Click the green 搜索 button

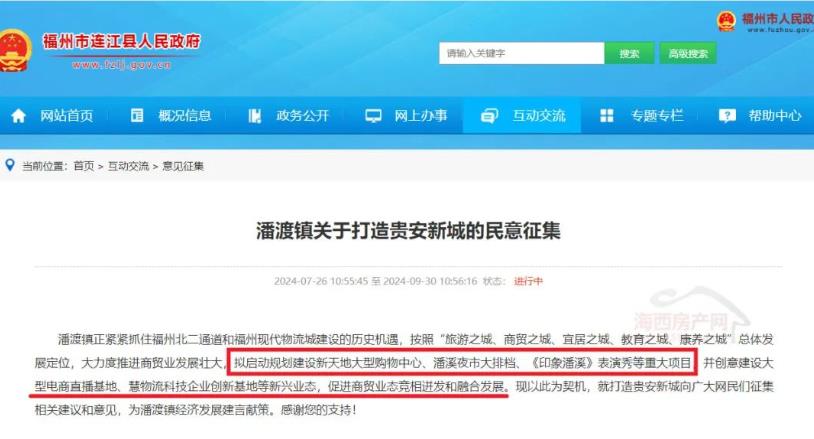[x=629, y=53]
